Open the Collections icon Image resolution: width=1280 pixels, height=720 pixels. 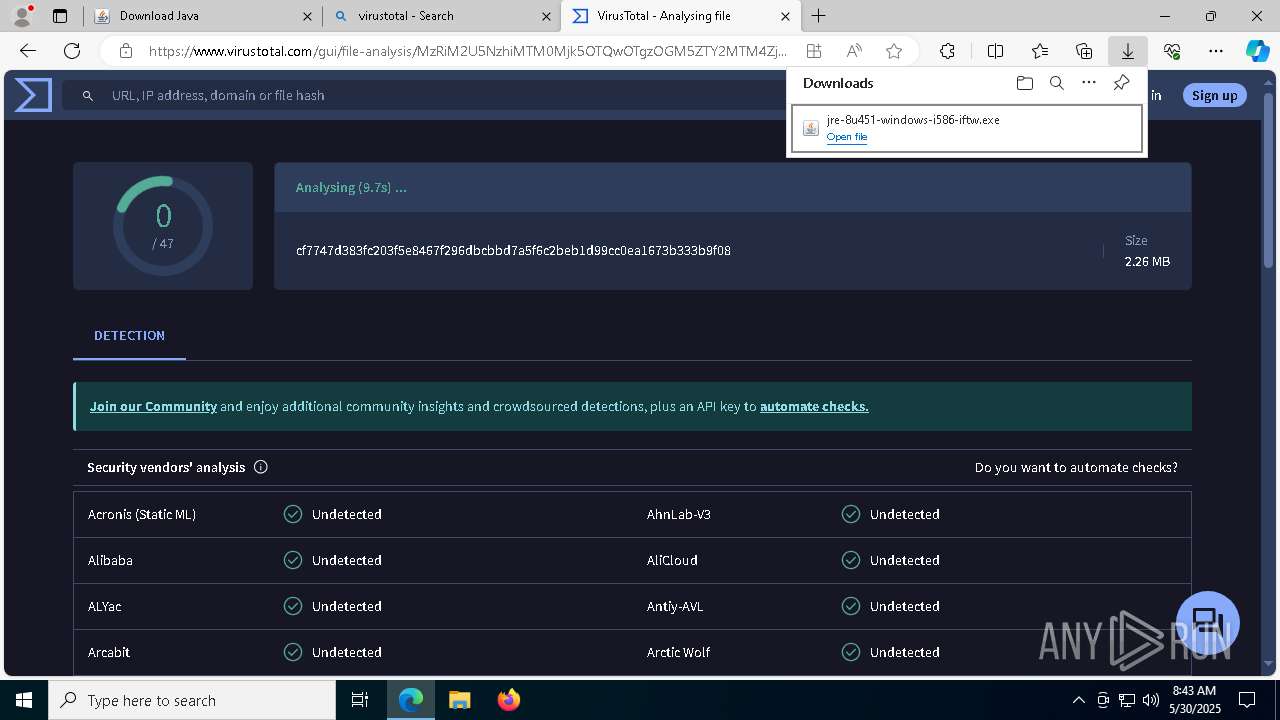(x=1084, y=51)
